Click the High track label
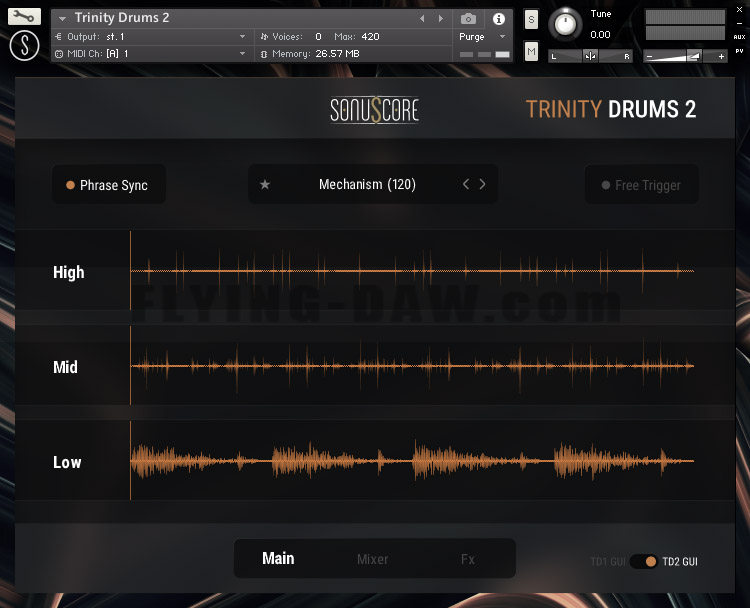The image size is (750, 608). point(68,272)
